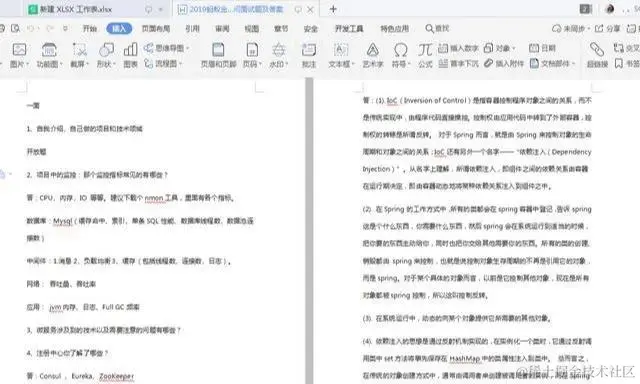Click the 文本框 text box icon
This screenshot has height=384, width=640.
[341, 50]
